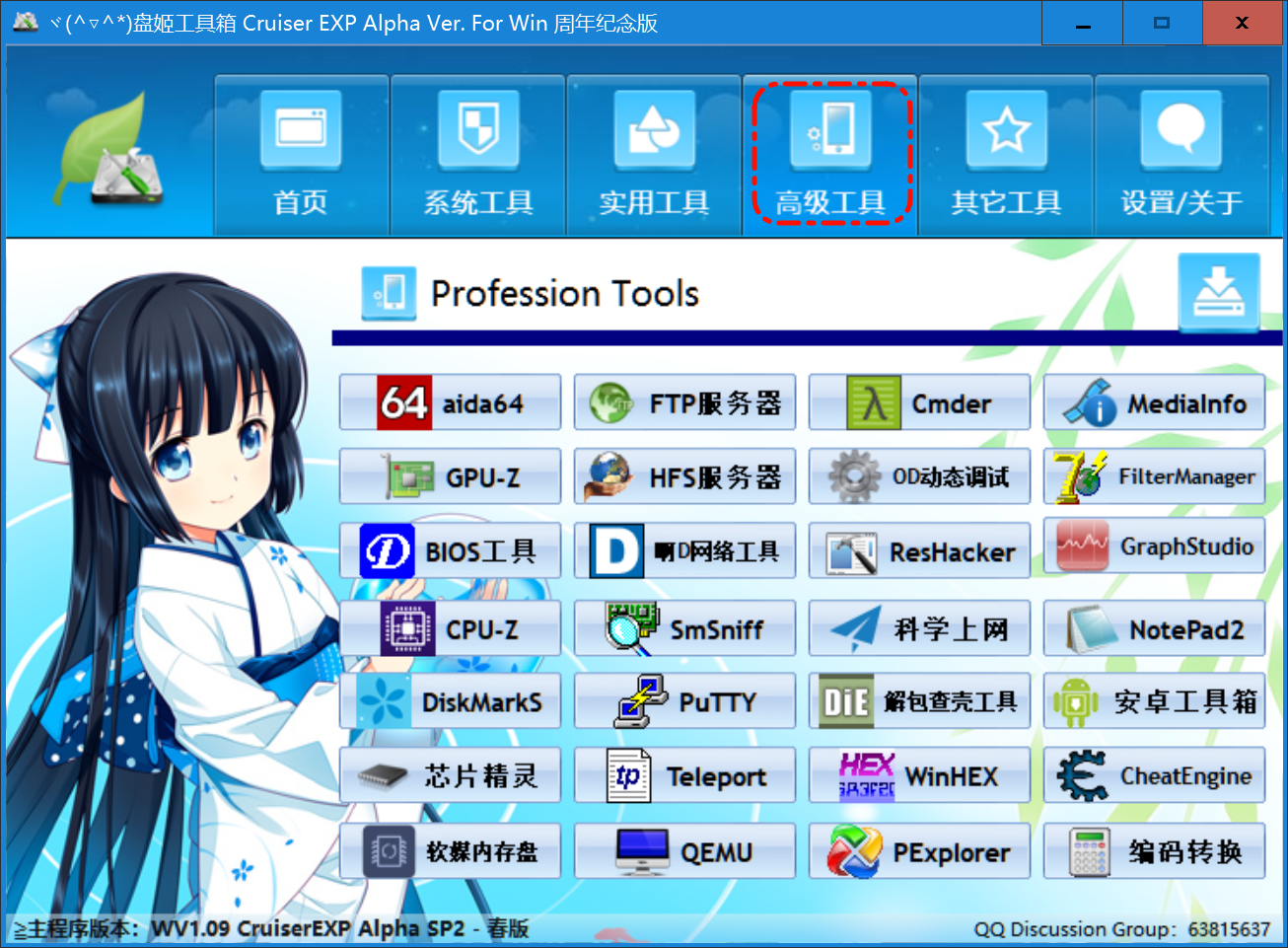Screen dimensions: 1288x948
Task: Close the toolbox window
Action: pos(1243,23)
